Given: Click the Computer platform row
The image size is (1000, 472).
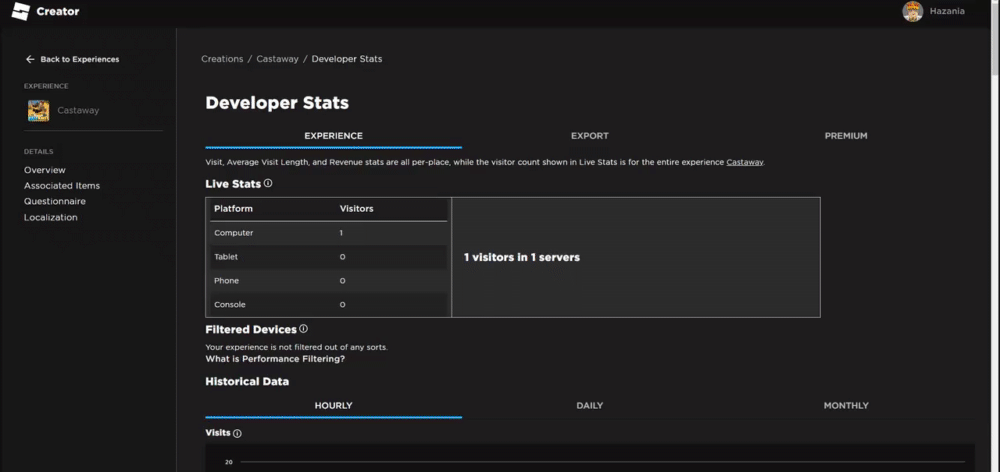Looking at the screenshot, I should click(x=328, y=233).
